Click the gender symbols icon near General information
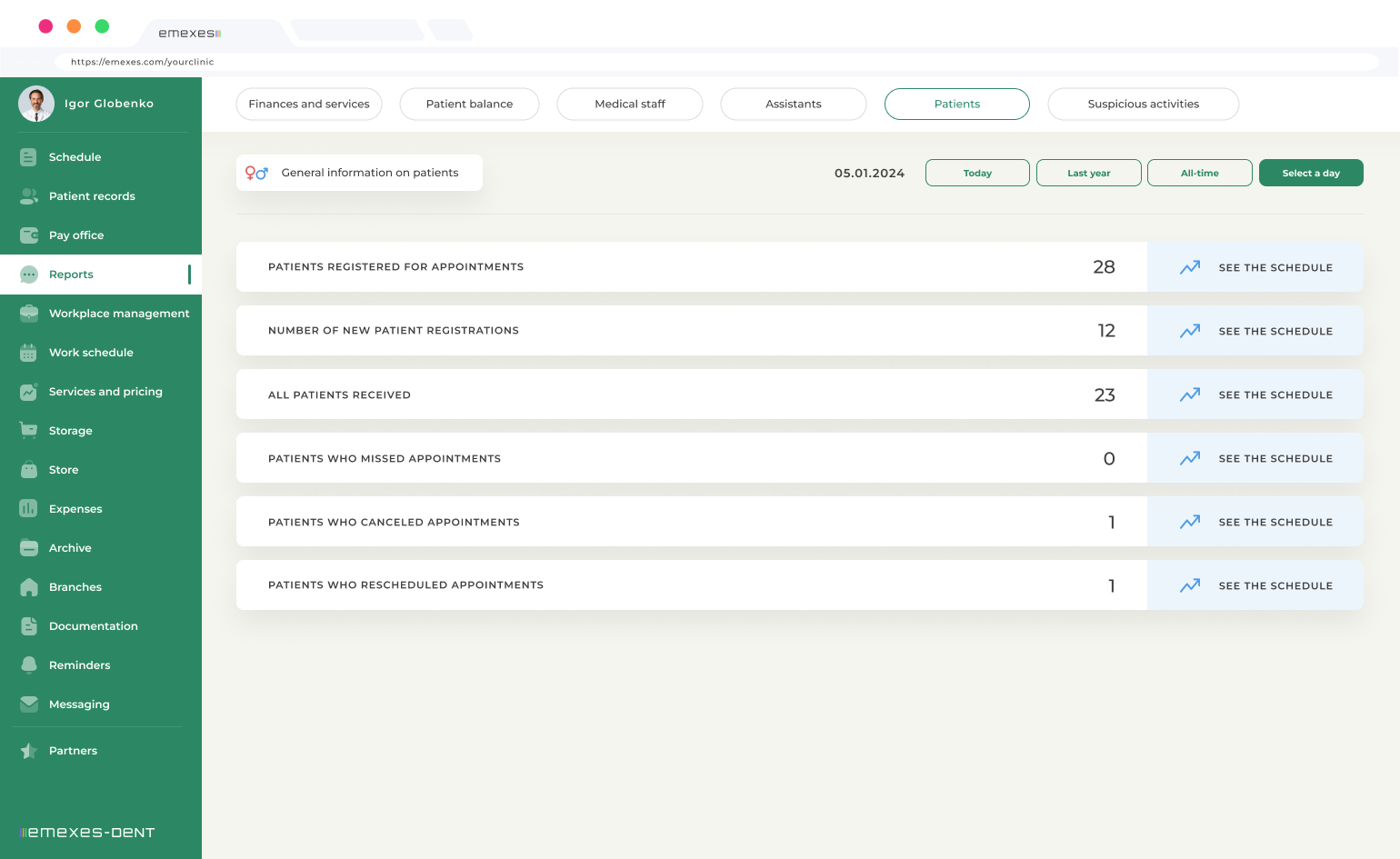The width and height of the screenshot is (1400, 859). click(x=256, y=173)
